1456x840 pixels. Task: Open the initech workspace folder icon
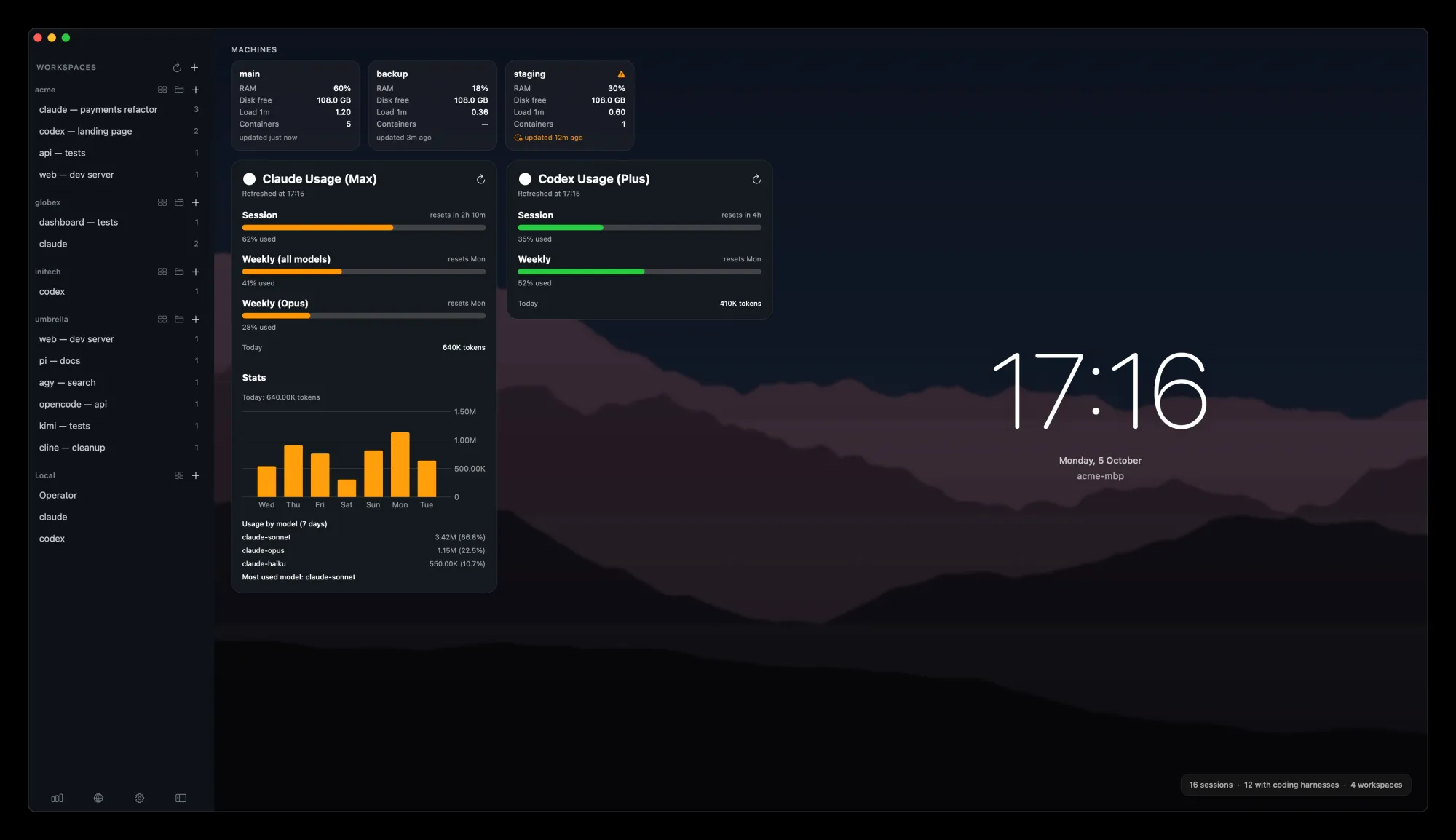coord(179,272)
